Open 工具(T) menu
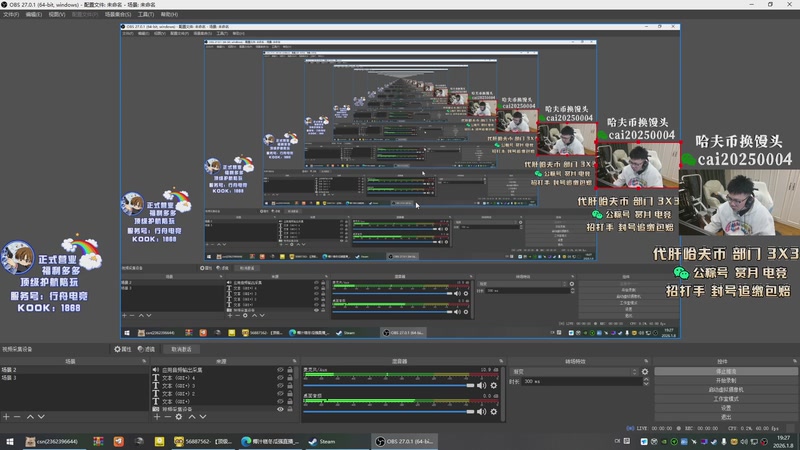 point(146,14)
